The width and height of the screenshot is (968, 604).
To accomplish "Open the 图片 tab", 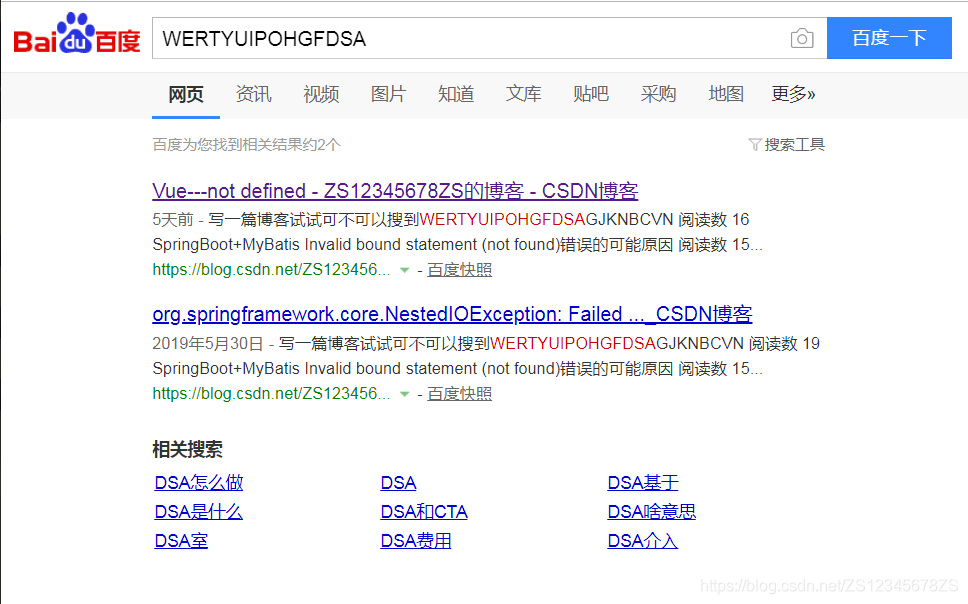I will (x=388, y=94).
